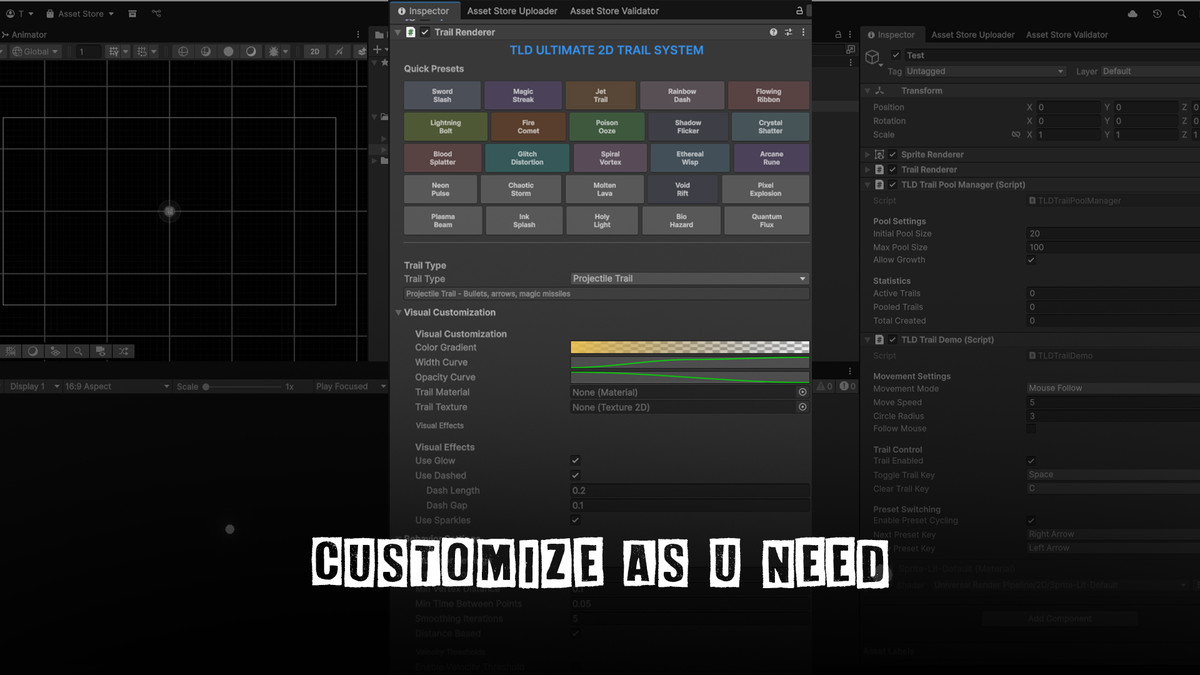
Task: Toggle the Allow Growth checkbox
Action: click(x=1031, y=260)
